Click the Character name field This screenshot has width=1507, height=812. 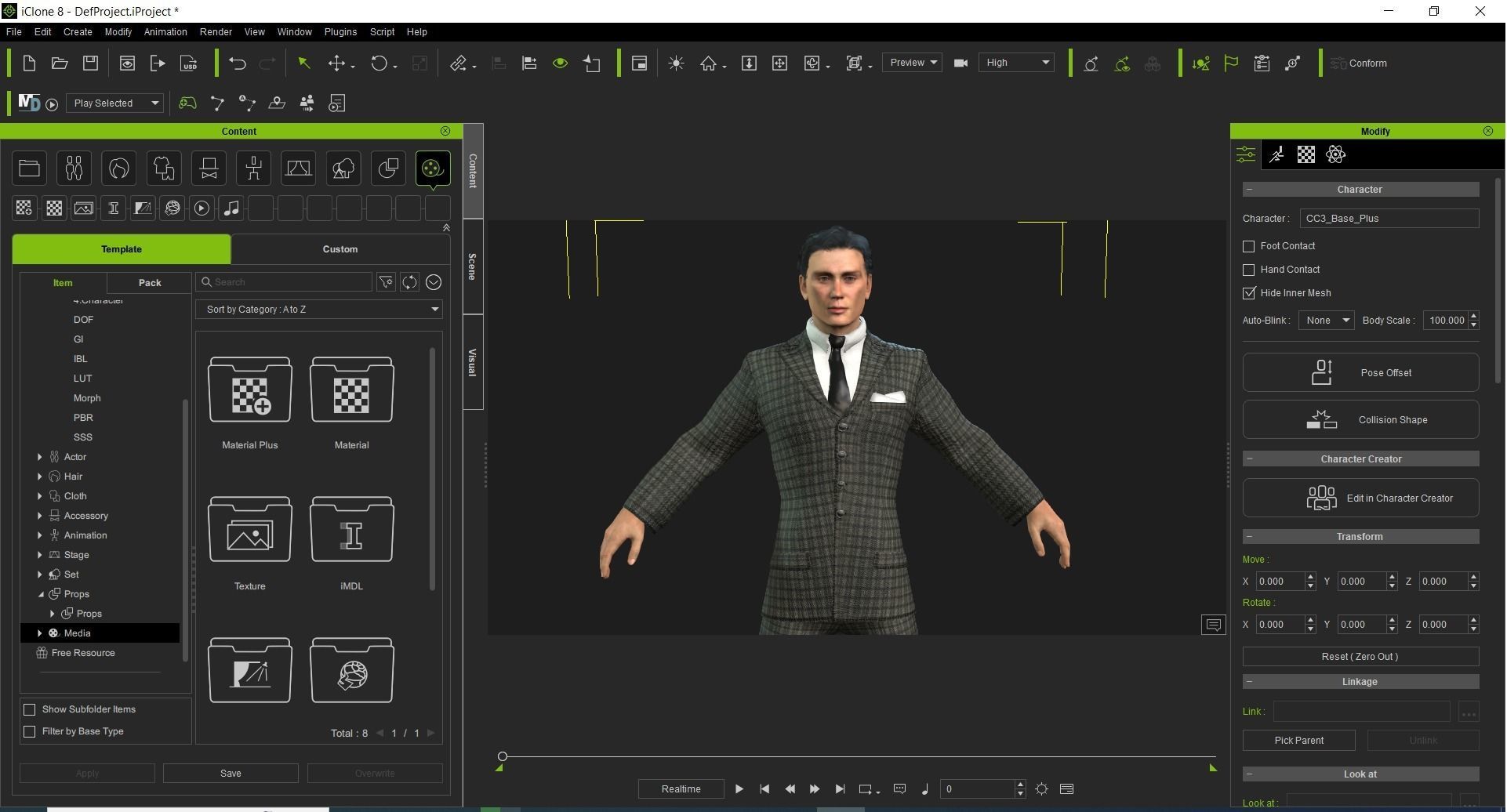tap(1389, 219)
